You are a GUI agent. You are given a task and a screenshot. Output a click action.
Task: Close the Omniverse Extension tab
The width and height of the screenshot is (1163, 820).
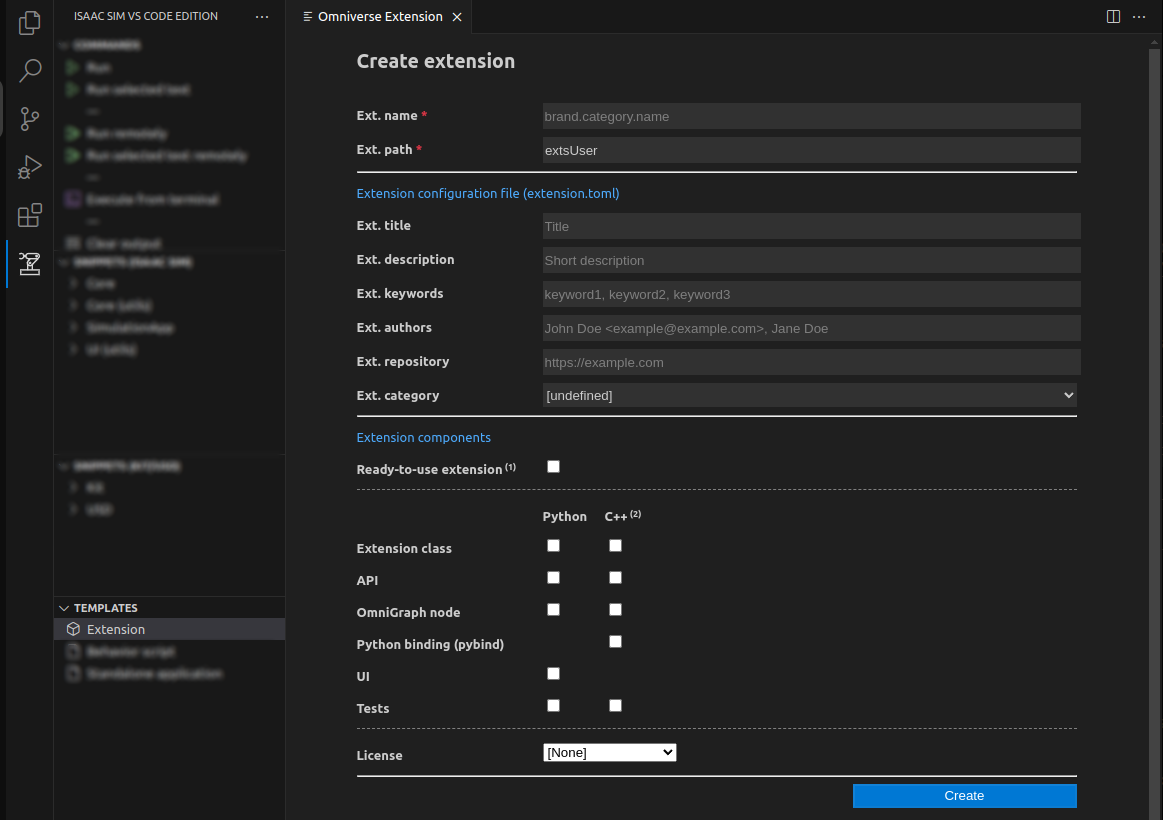pyautogui.click(x=457, y=17)
